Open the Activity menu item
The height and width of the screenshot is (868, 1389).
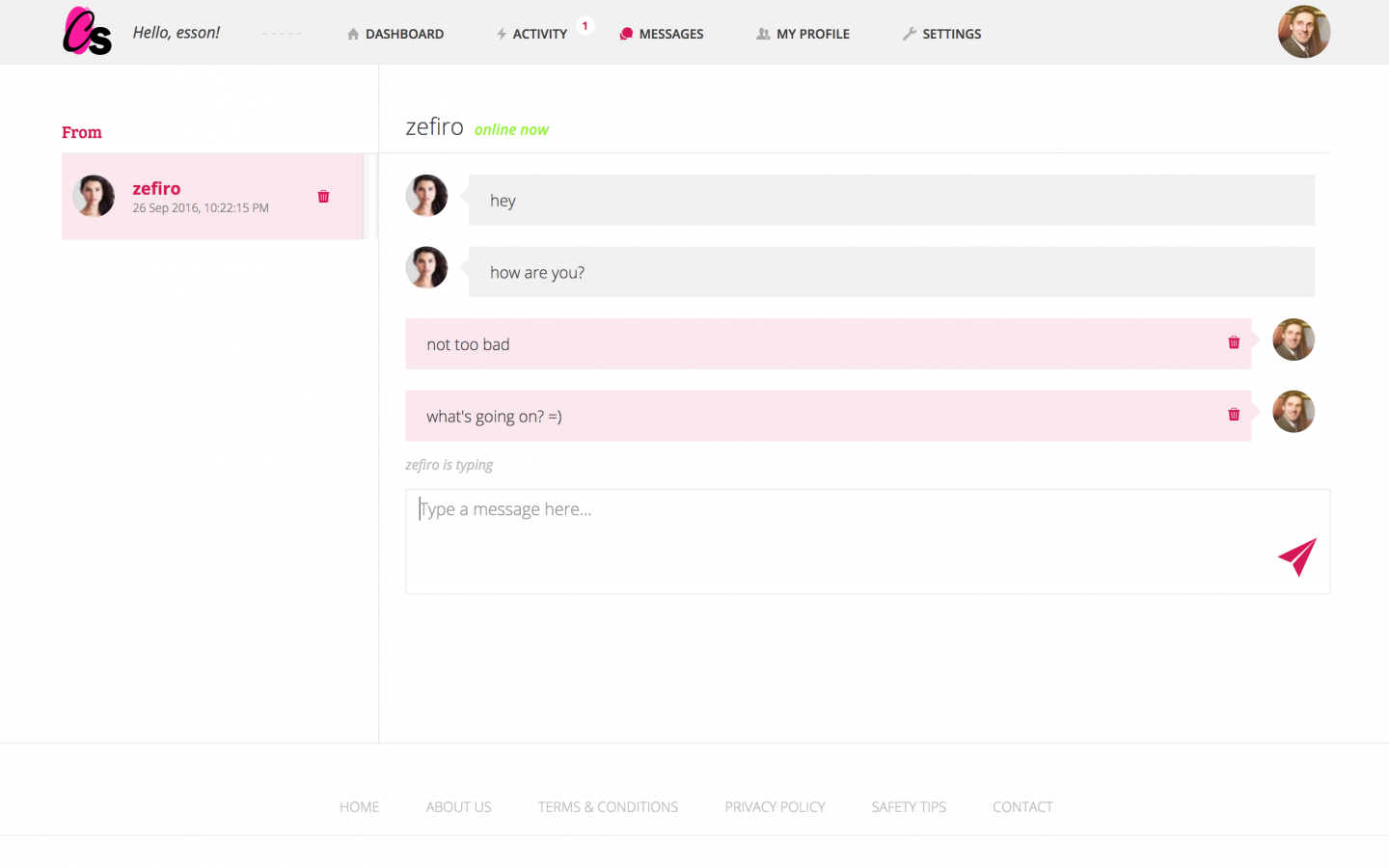(x=531, y=34)
